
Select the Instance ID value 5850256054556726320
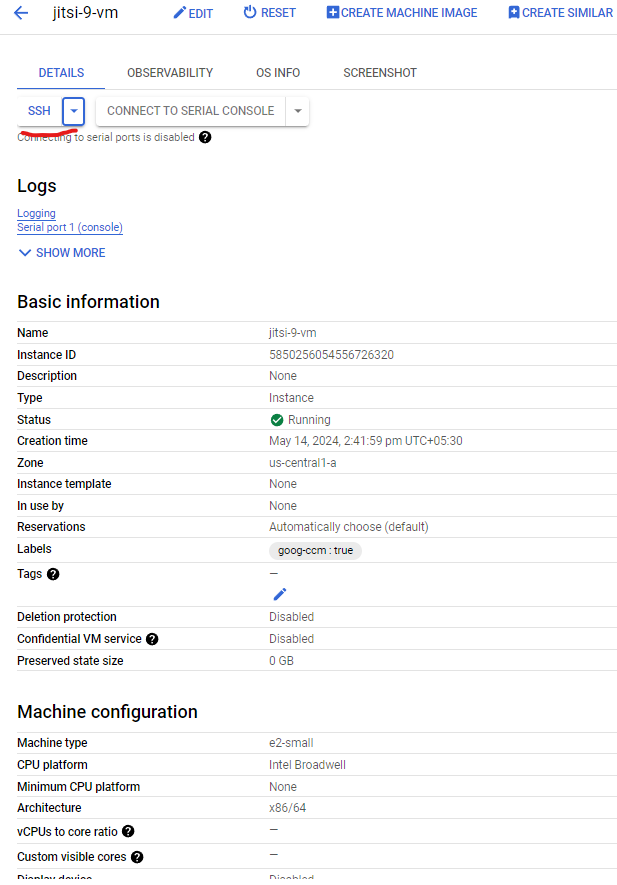(331, 355)
